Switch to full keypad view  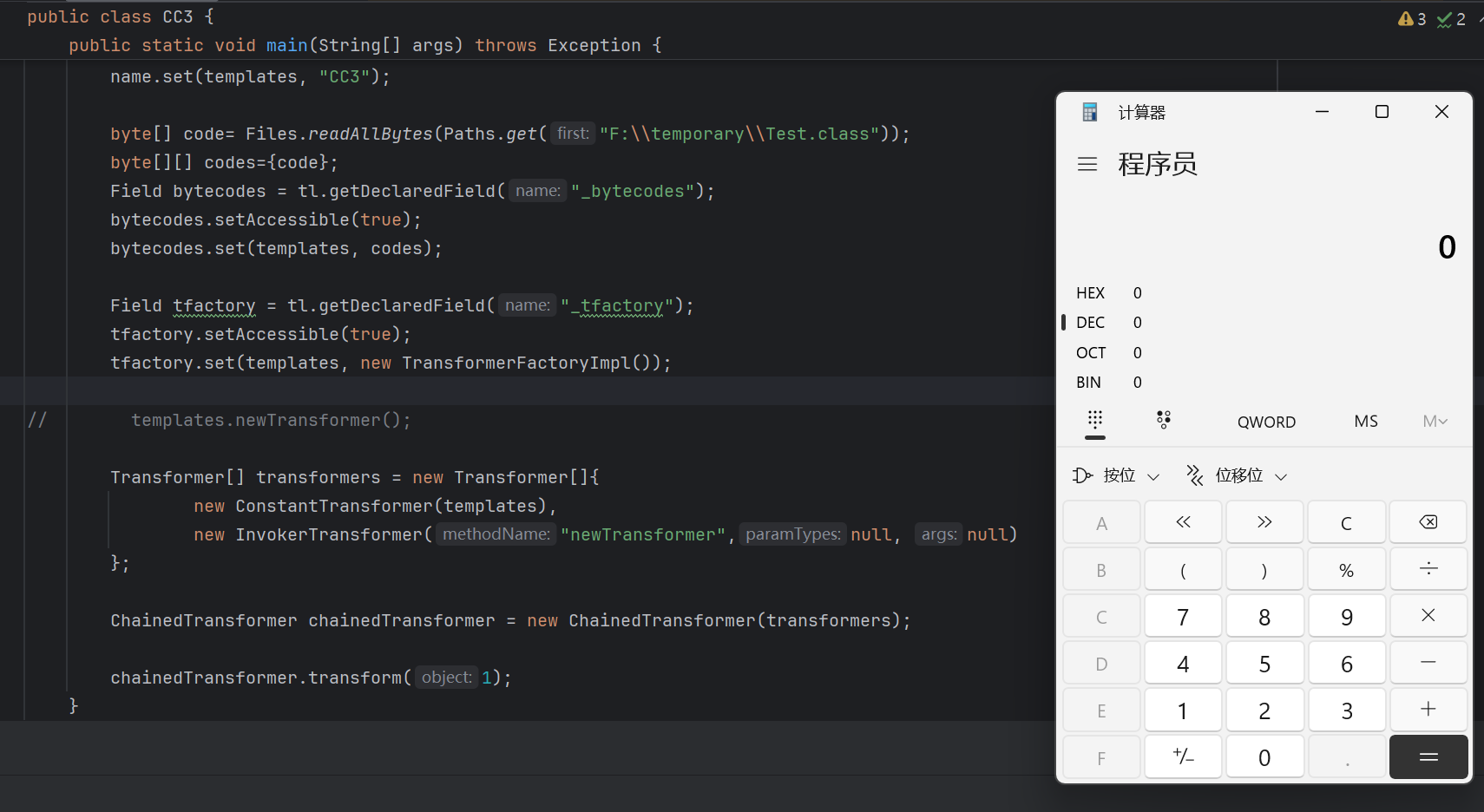(1095, 421)
